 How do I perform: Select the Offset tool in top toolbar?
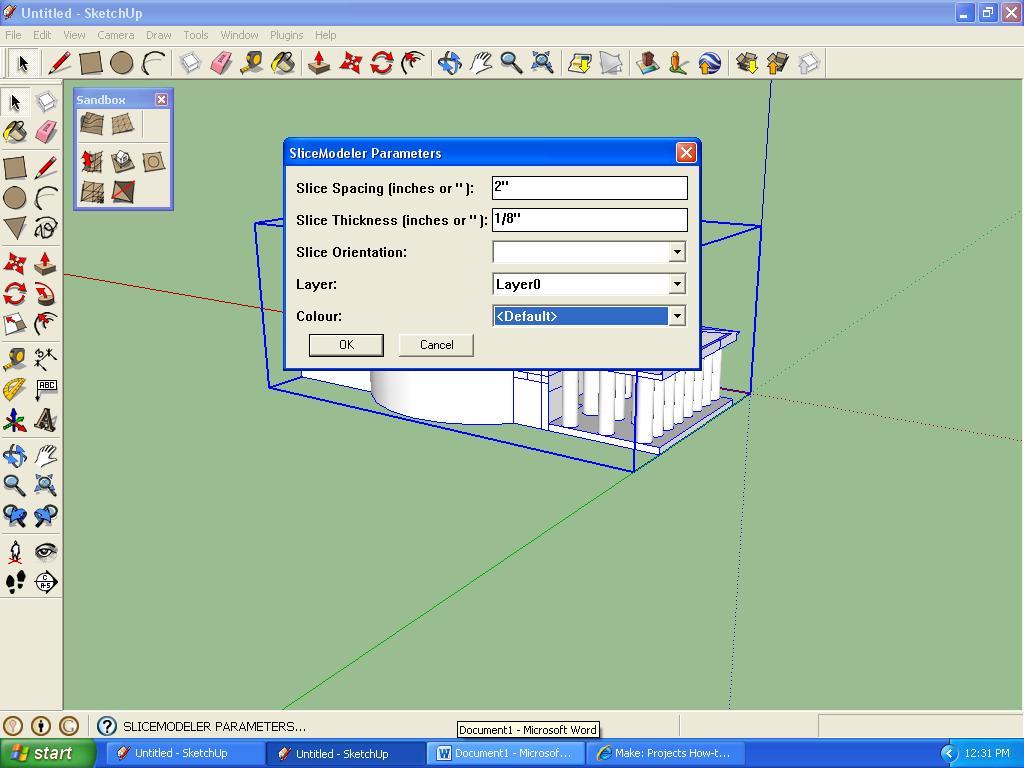pos(413,63)
